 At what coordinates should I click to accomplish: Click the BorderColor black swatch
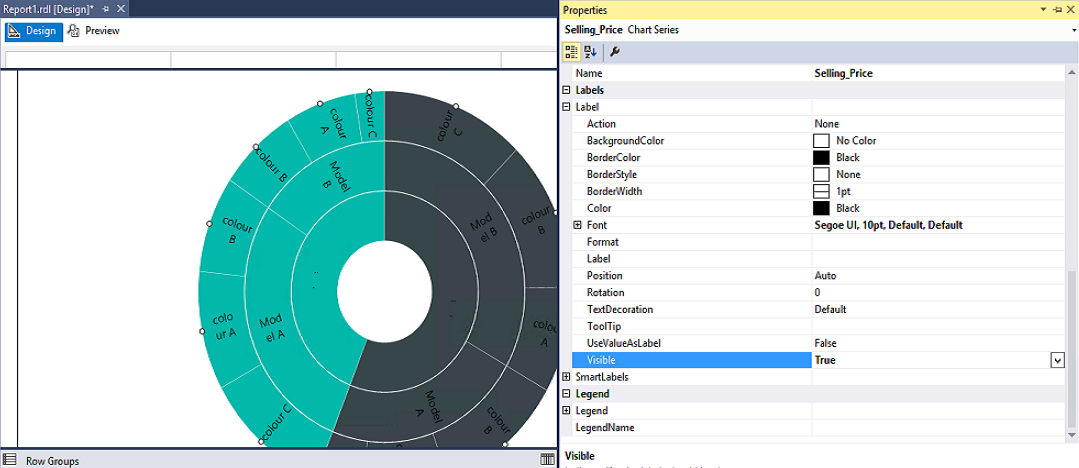point(821,158)
